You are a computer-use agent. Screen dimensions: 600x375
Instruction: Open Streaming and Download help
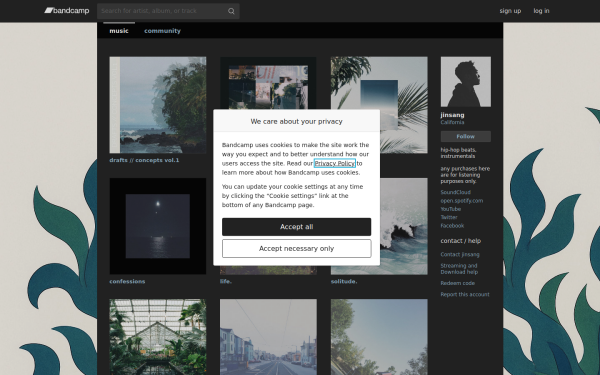pyautogui.click(x=459, y=269)
